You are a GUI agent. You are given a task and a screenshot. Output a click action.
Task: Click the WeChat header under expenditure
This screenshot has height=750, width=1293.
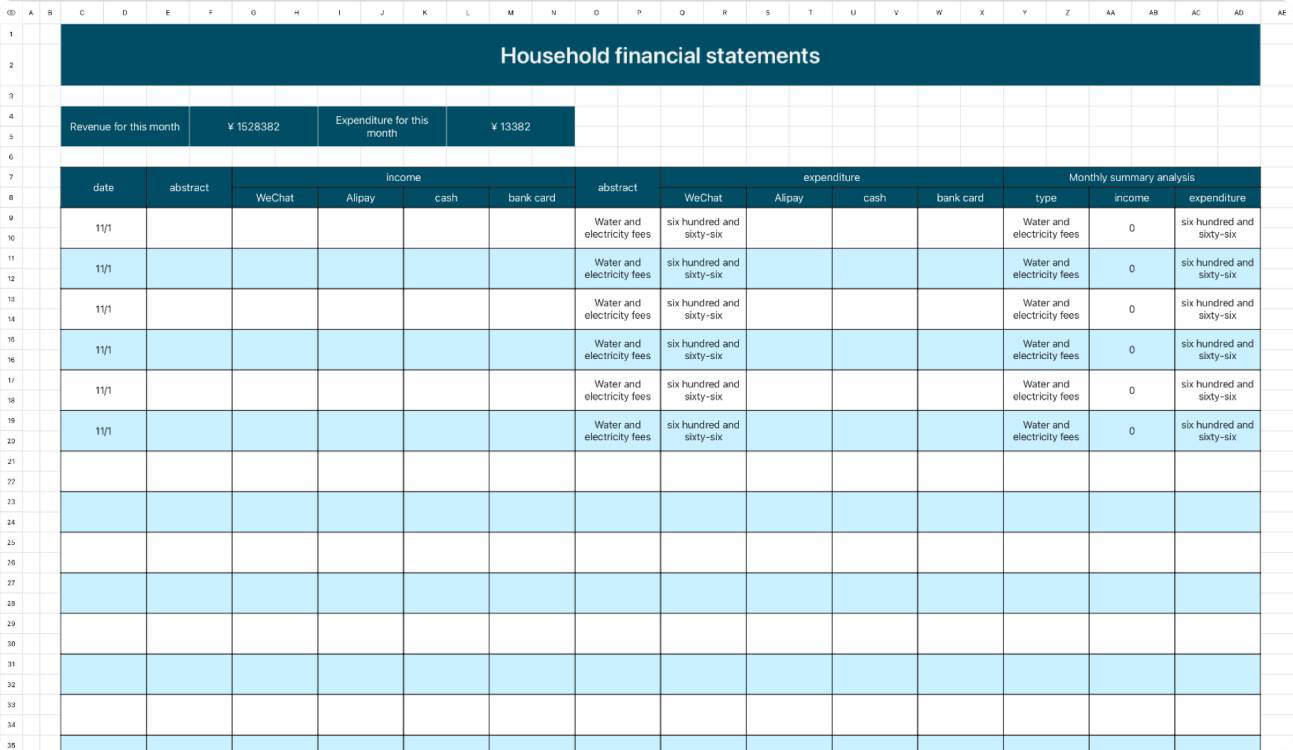coord(703,198)
